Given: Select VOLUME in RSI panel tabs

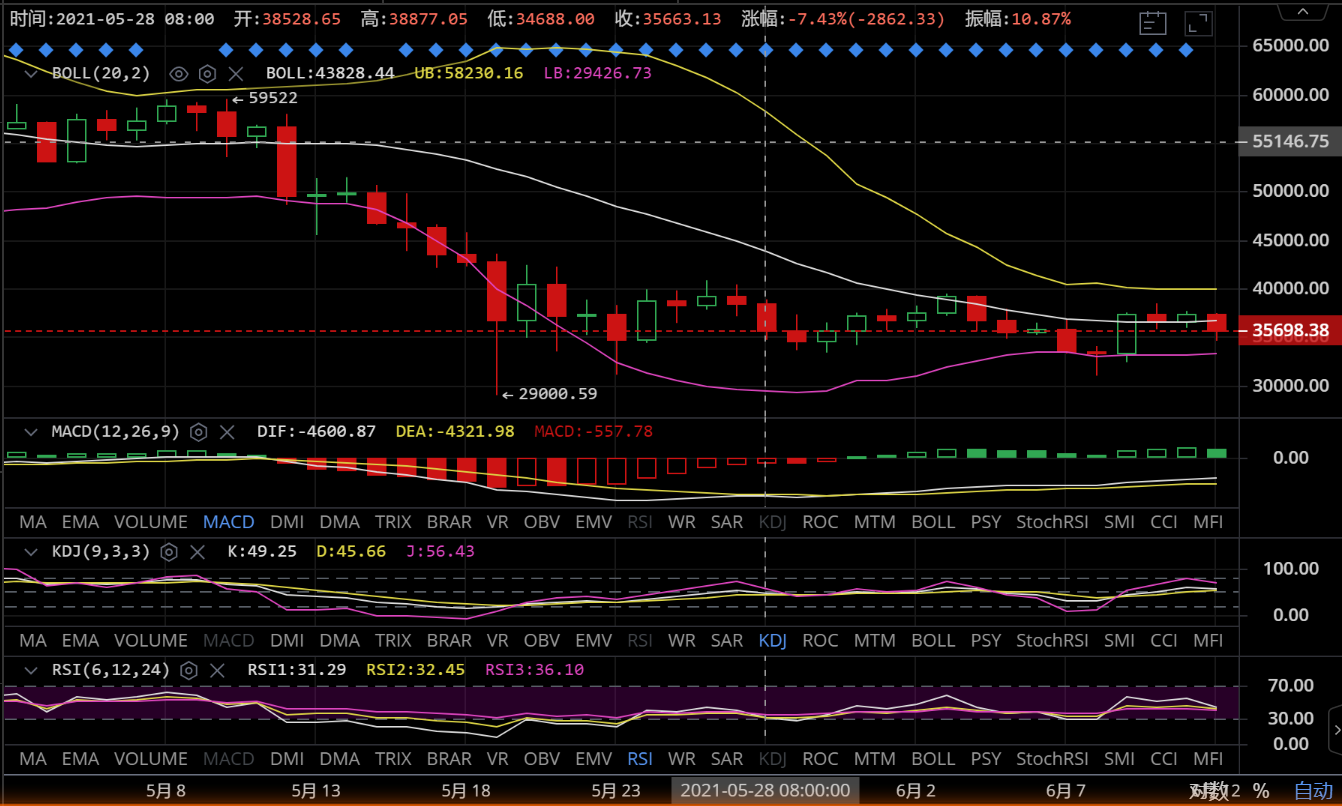Looking at the screenshot, I should coord(150,759).
